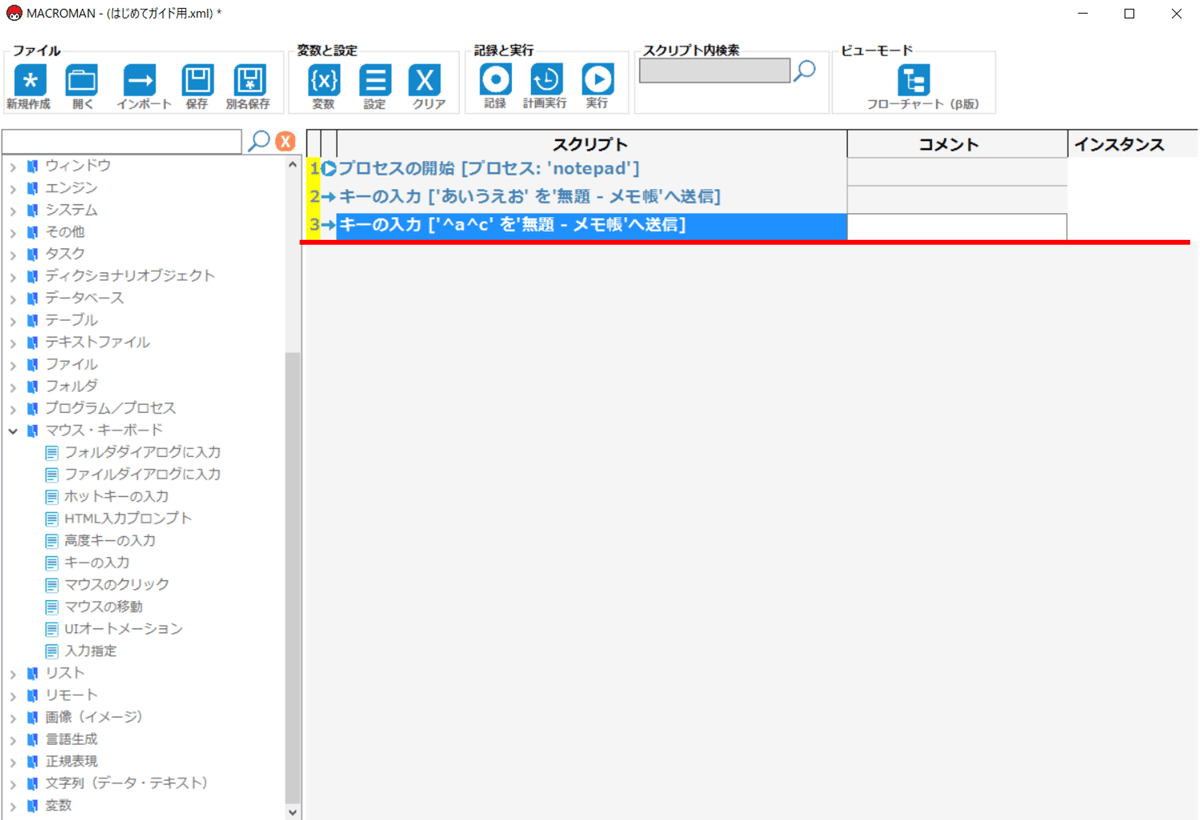Click the comment cell of line 1
The image size is (1200, 820).
click(x=957, y=171)
